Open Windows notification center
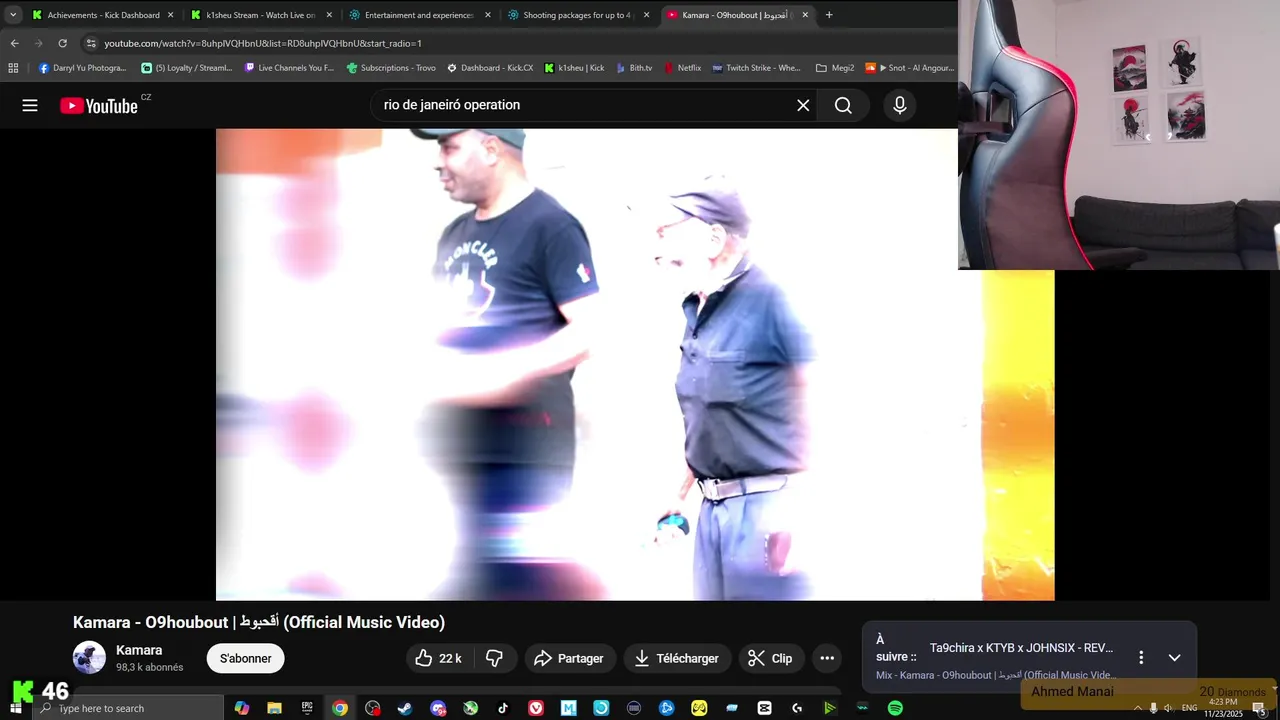Image resolution: width=1280 pixels, height=720 pixels. pos(1259,708)
